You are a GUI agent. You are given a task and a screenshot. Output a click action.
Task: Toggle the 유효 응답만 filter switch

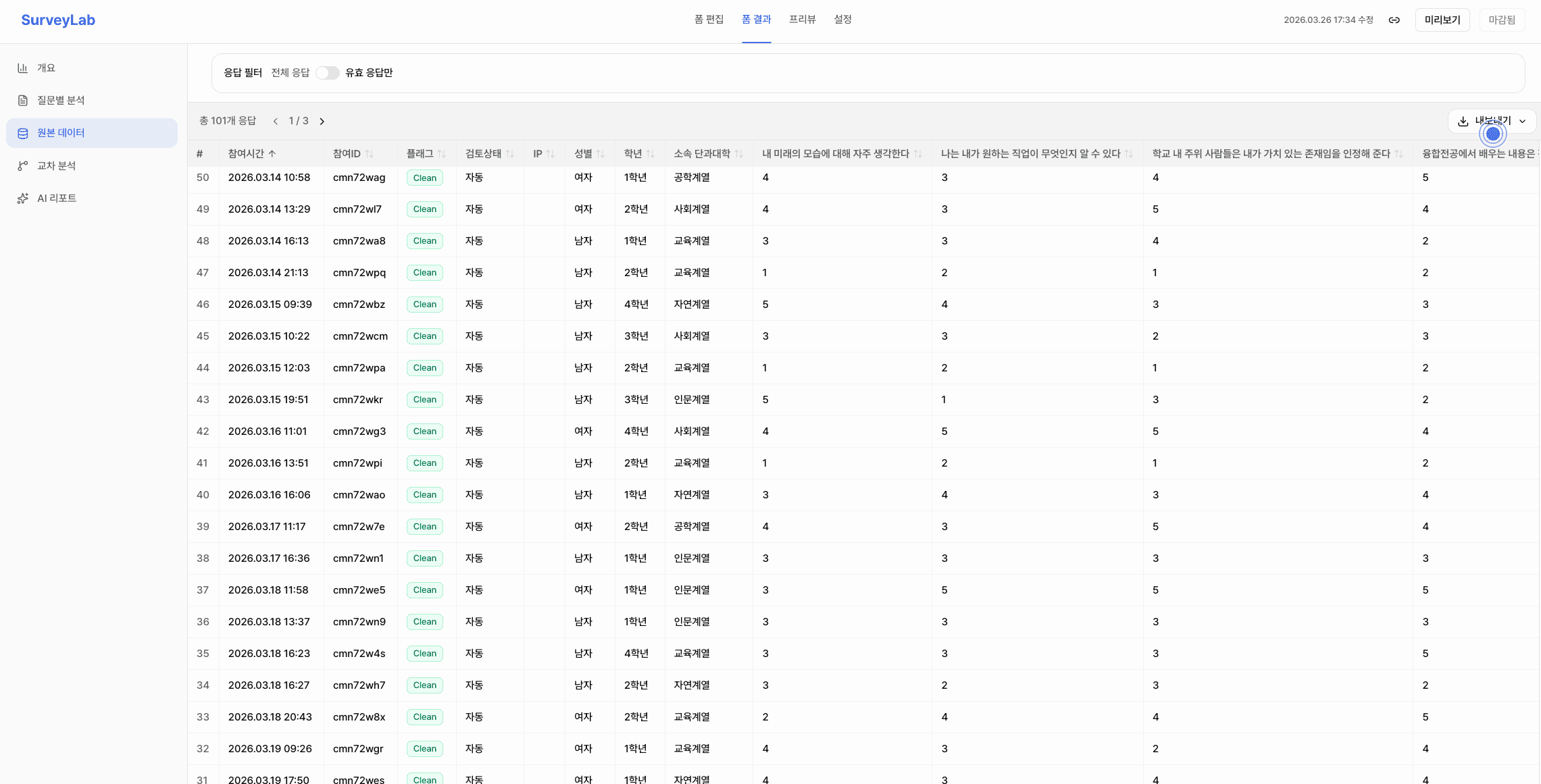click(328, 73)
